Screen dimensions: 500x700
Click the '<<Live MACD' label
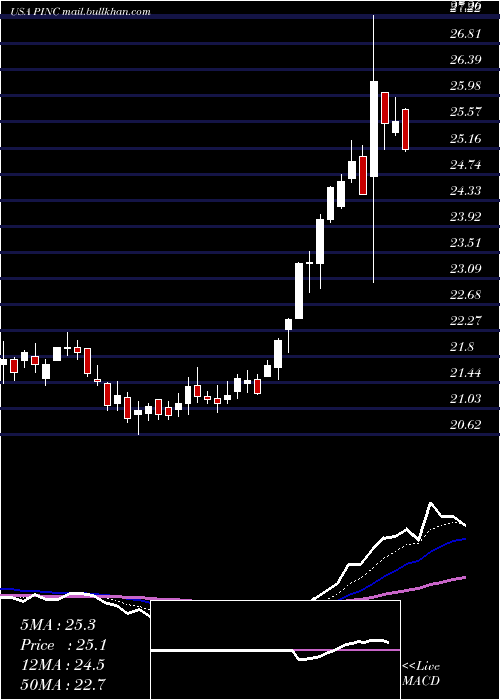[x=421, y=673]
